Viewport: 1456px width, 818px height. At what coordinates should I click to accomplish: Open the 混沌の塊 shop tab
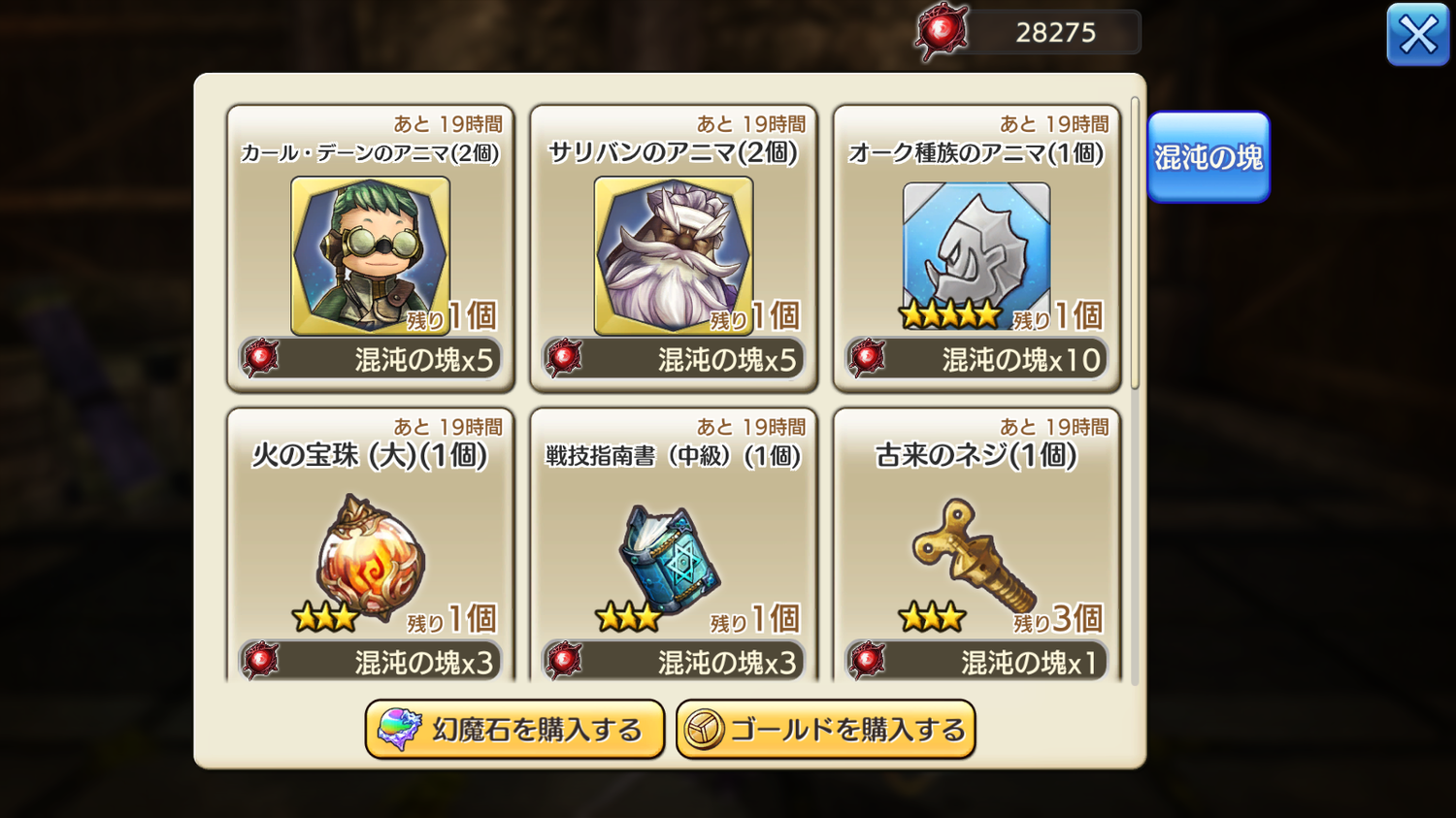point(1208,157)
